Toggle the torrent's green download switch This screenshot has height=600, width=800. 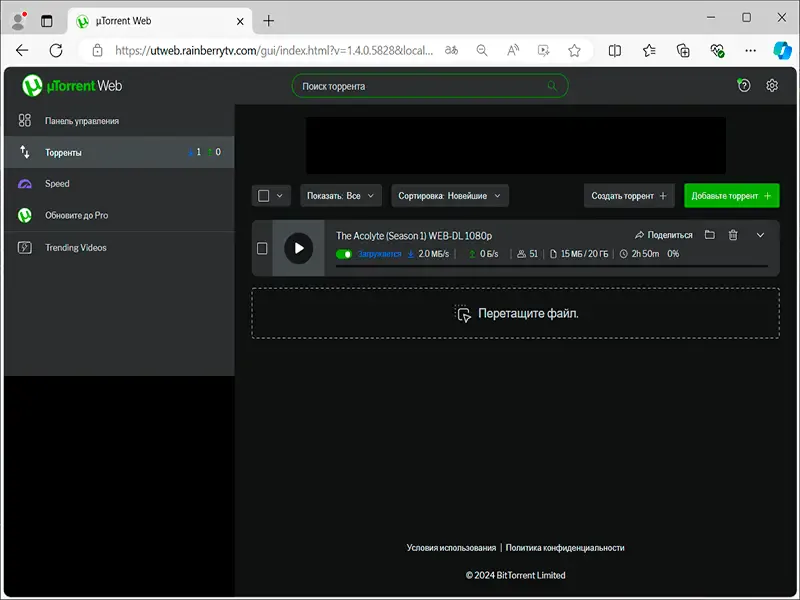point(344,254)
